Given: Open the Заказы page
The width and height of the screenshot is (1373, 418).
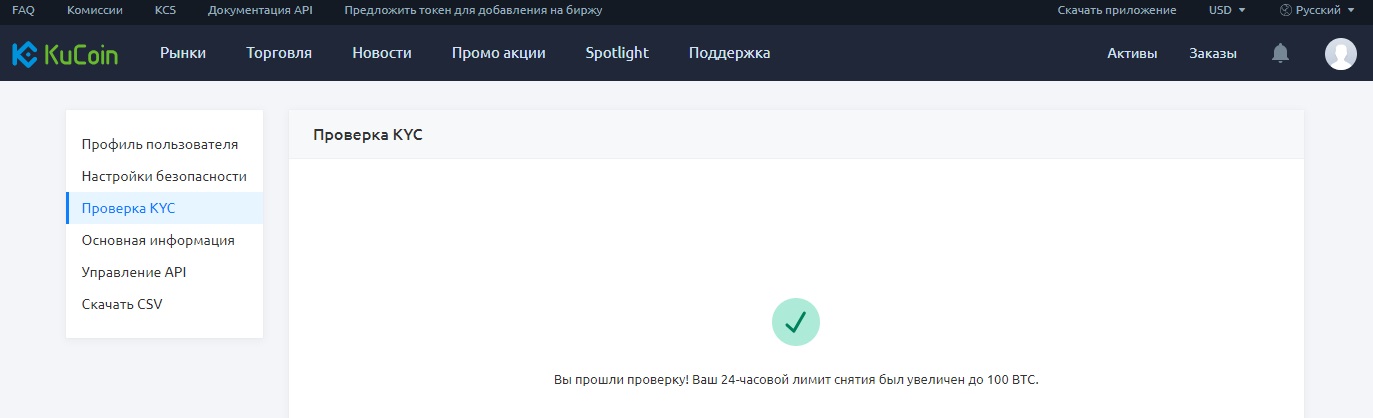Looking at the screenshot, I should pyautogui.click(x=1213, y=54).
